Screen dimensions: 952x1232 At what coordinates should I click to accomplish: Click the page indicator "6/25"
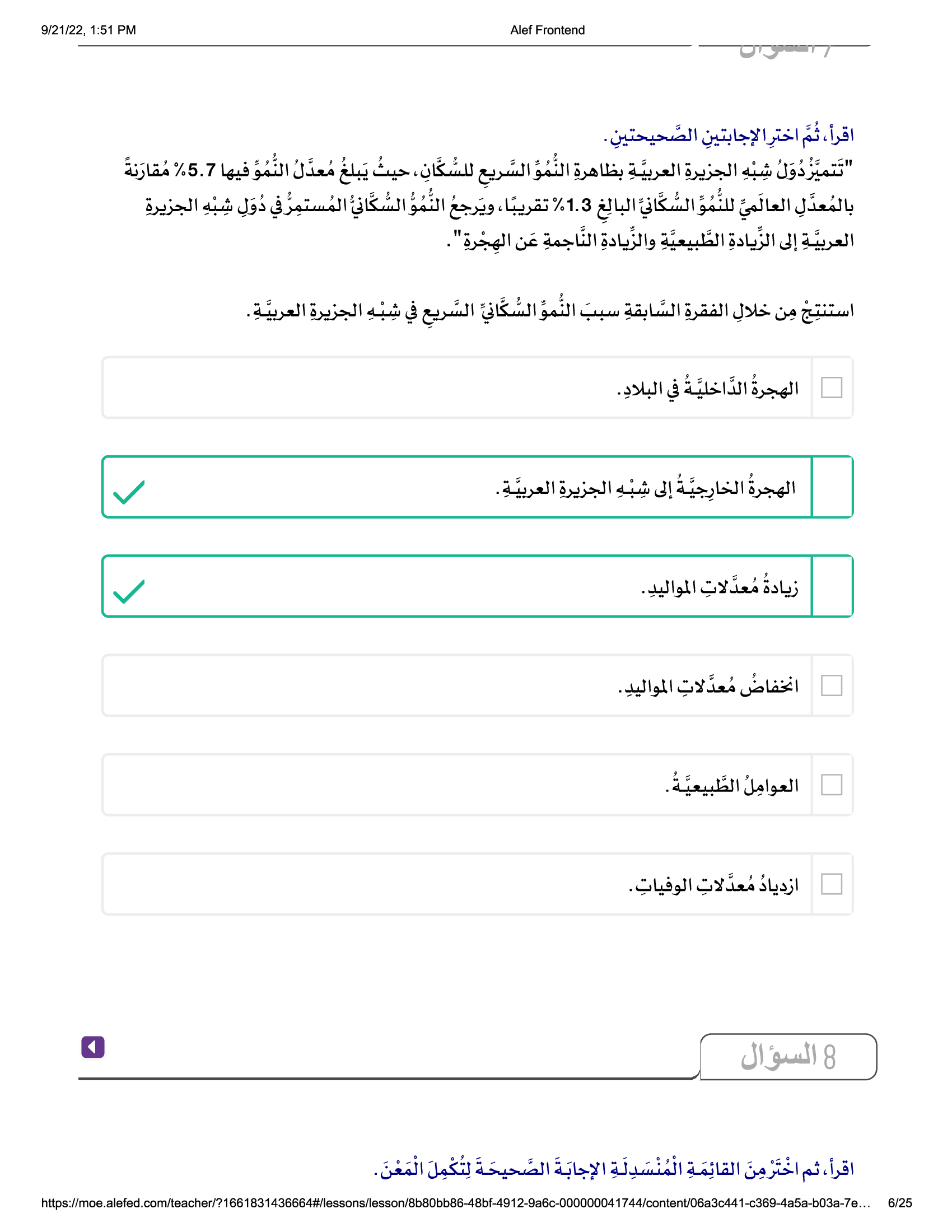pos(899,1203)
